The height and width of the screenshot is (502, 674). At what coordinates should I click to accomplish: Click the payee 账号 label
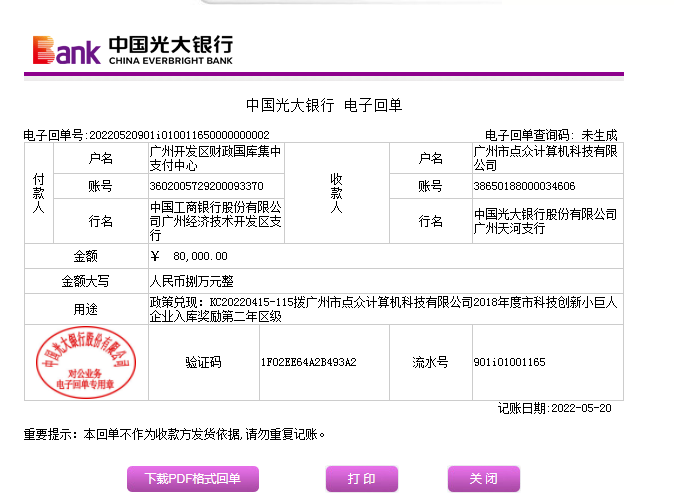tap(430, 186)
